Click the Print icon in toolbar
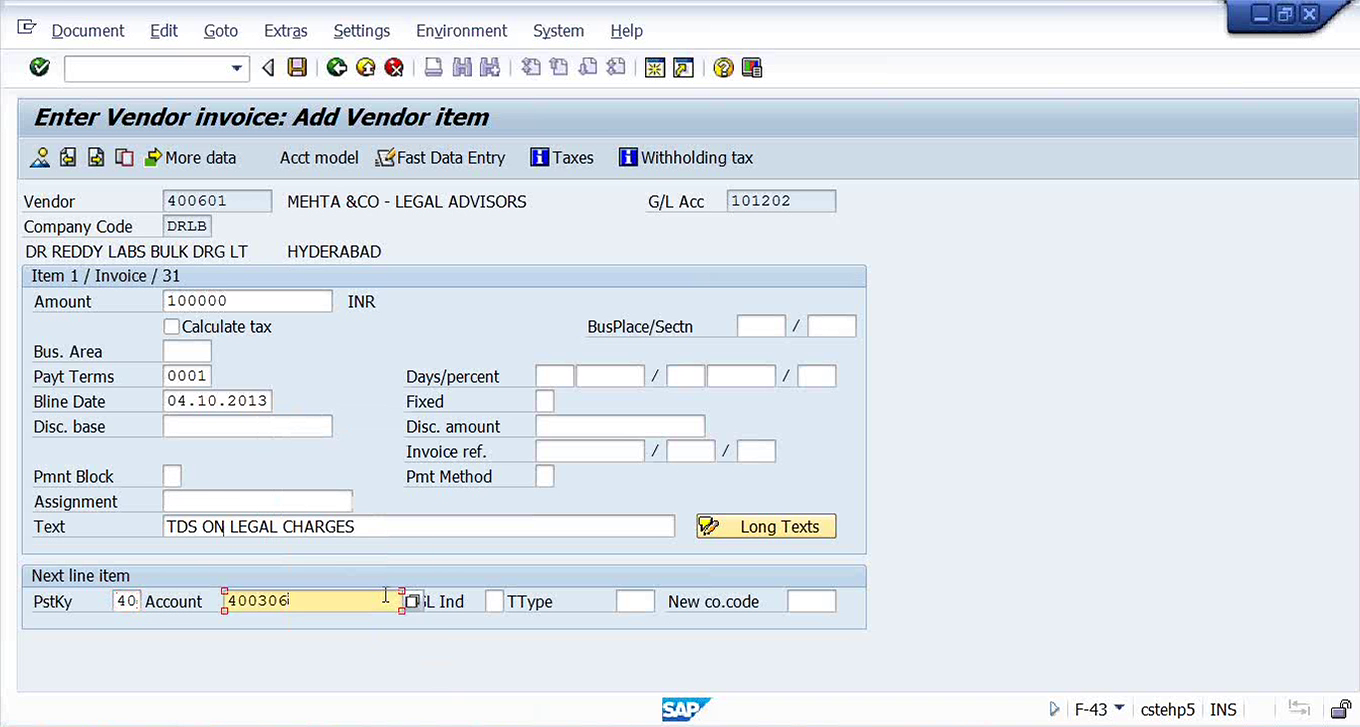The width and height of the screenshot is (1360, 727). click(433, 68)
